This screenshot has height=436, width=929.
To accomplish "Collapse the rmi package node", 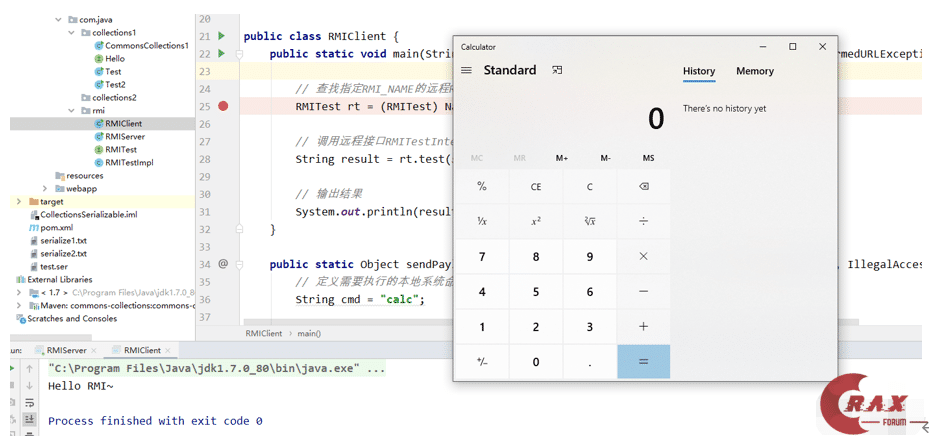I will (71, 111).
